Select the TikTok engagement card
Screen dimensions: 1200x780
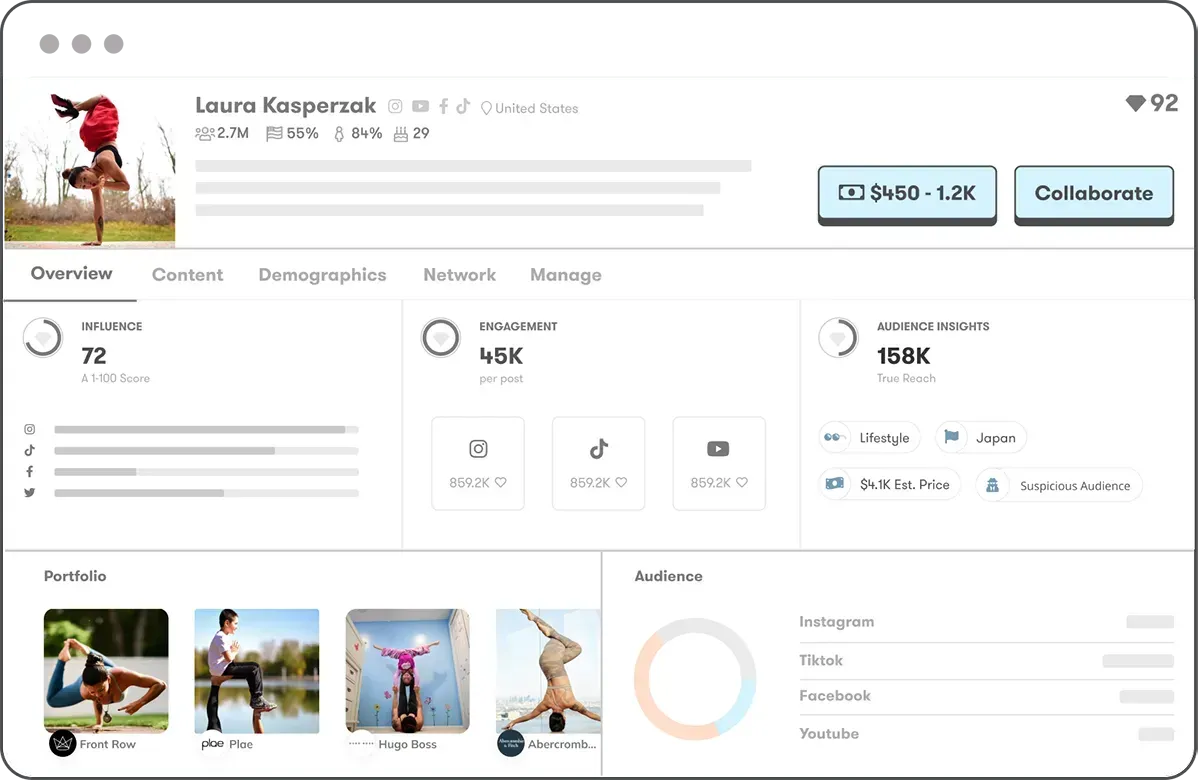(x=598, y=463)
